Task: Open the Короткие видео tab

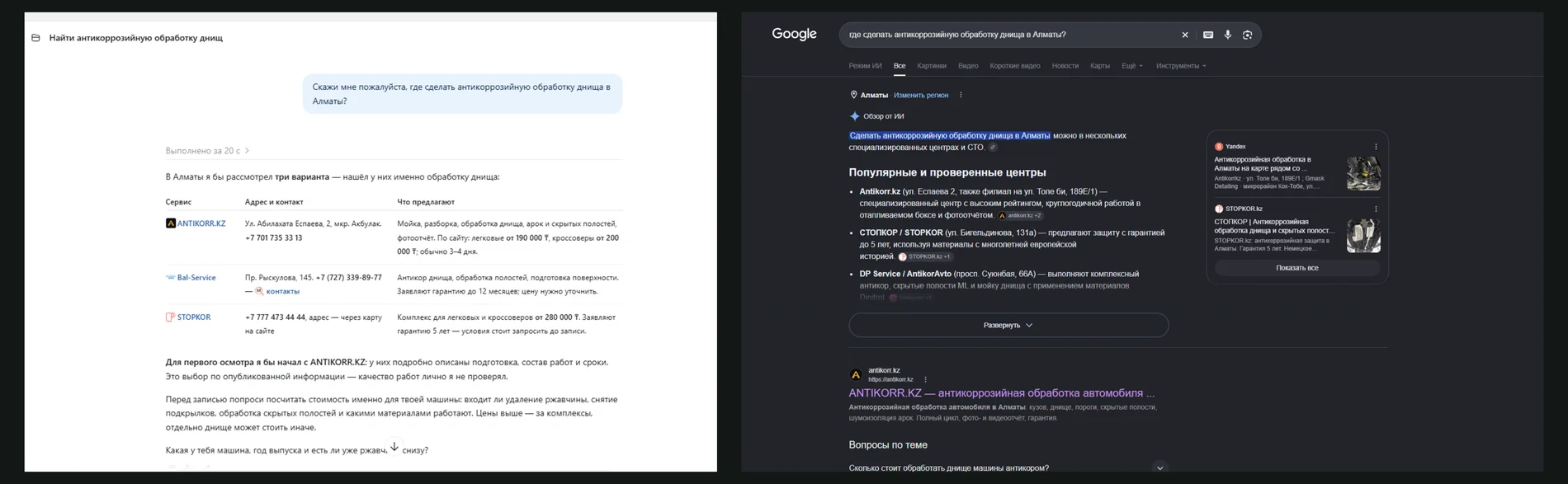Action: 1015,66
